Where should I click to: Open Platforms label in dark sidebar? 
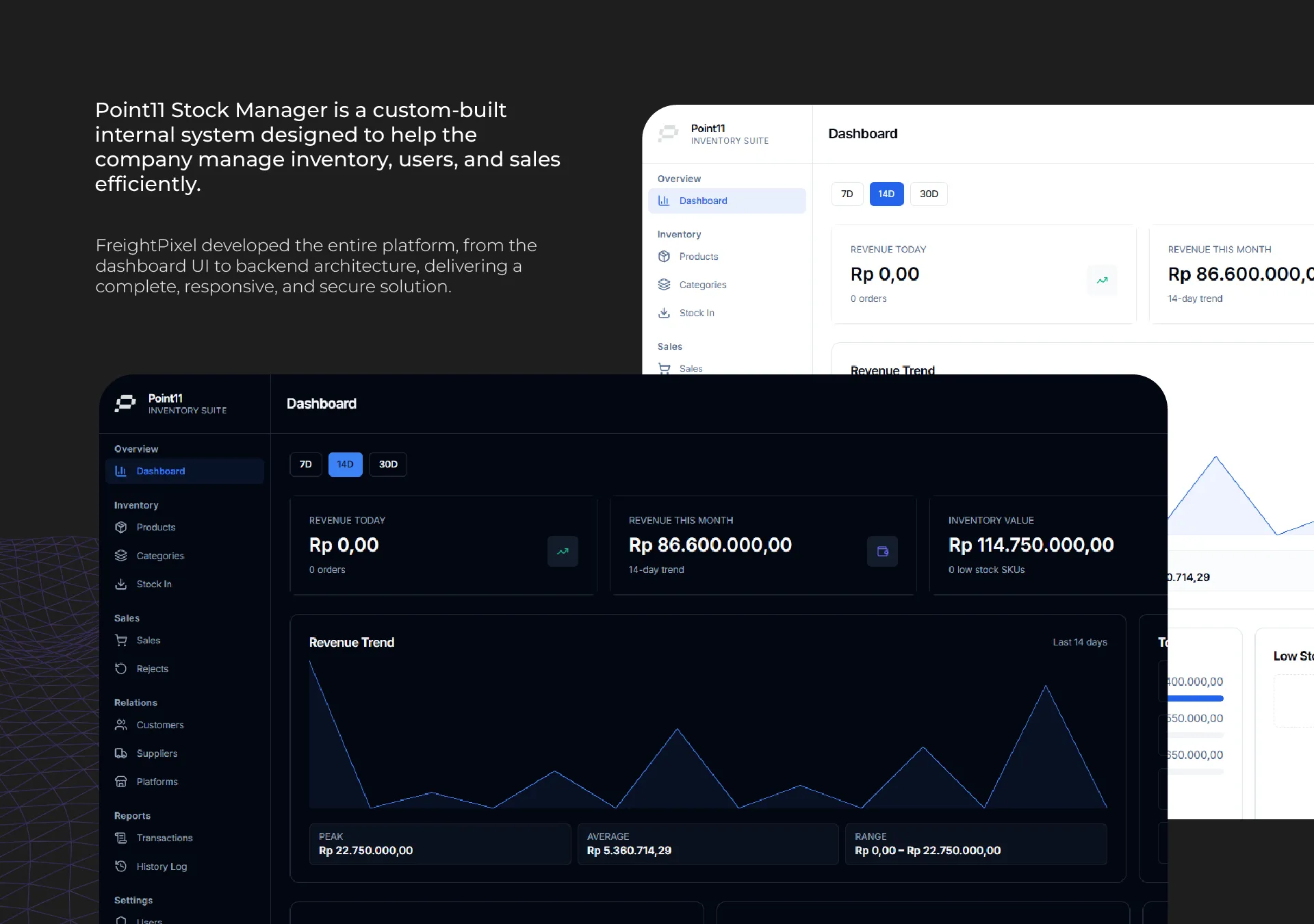tap(157, 782)
